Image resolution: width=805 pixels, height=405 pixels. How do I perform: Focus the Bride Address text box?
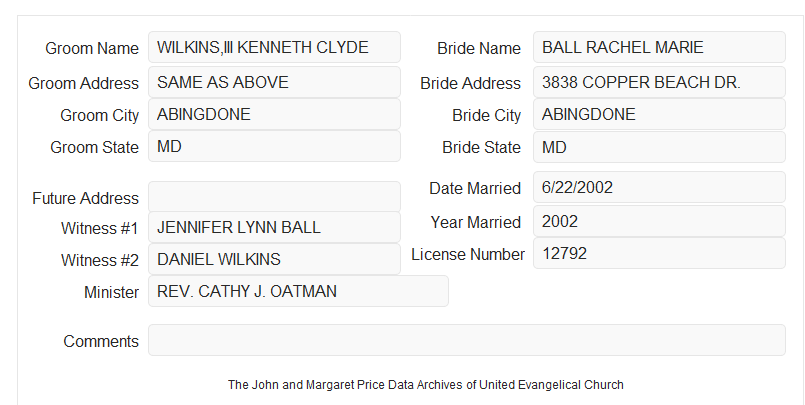[x=659, y=82]
